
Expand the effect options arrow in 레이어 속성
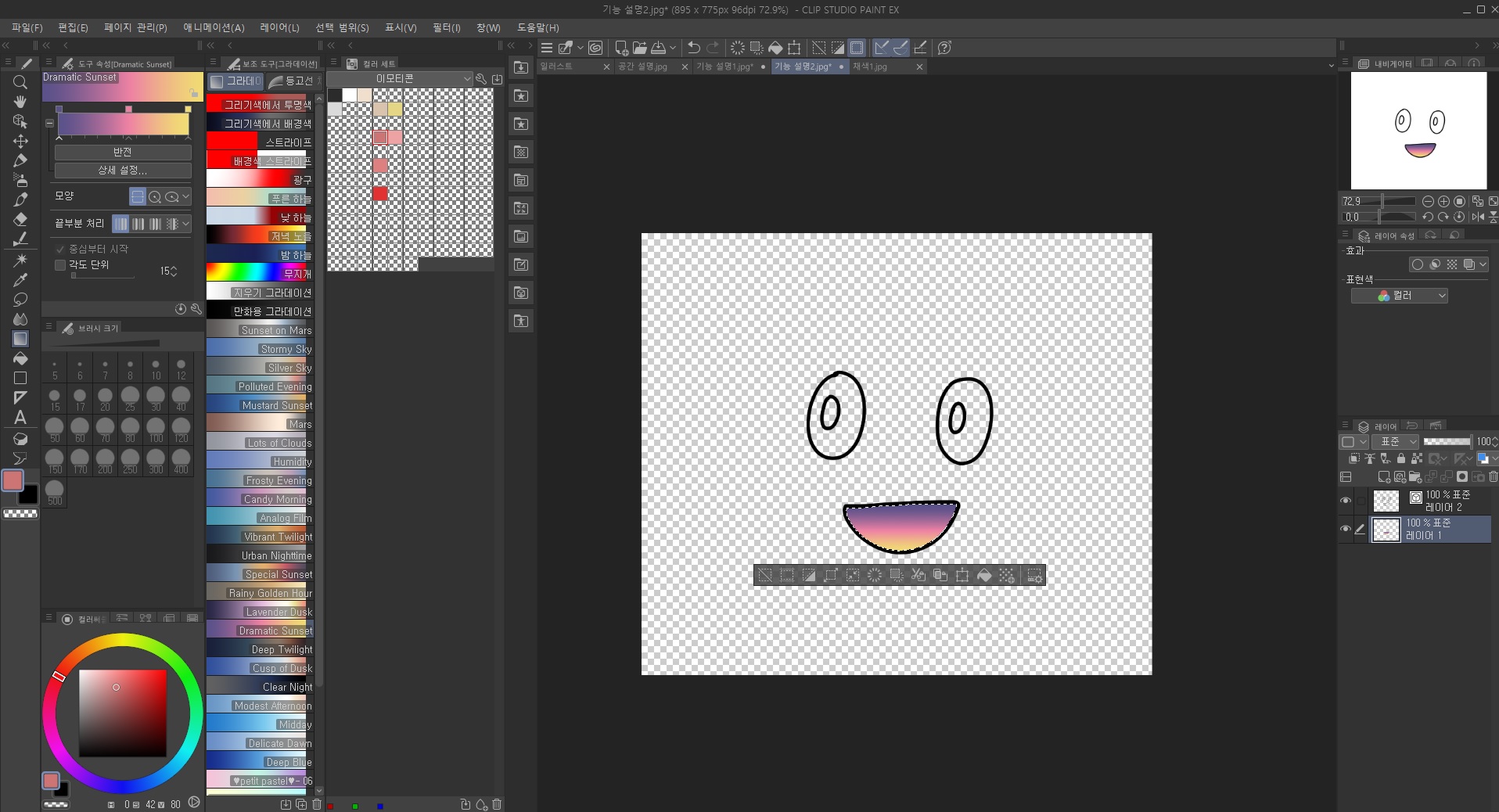pos(1483,264)
